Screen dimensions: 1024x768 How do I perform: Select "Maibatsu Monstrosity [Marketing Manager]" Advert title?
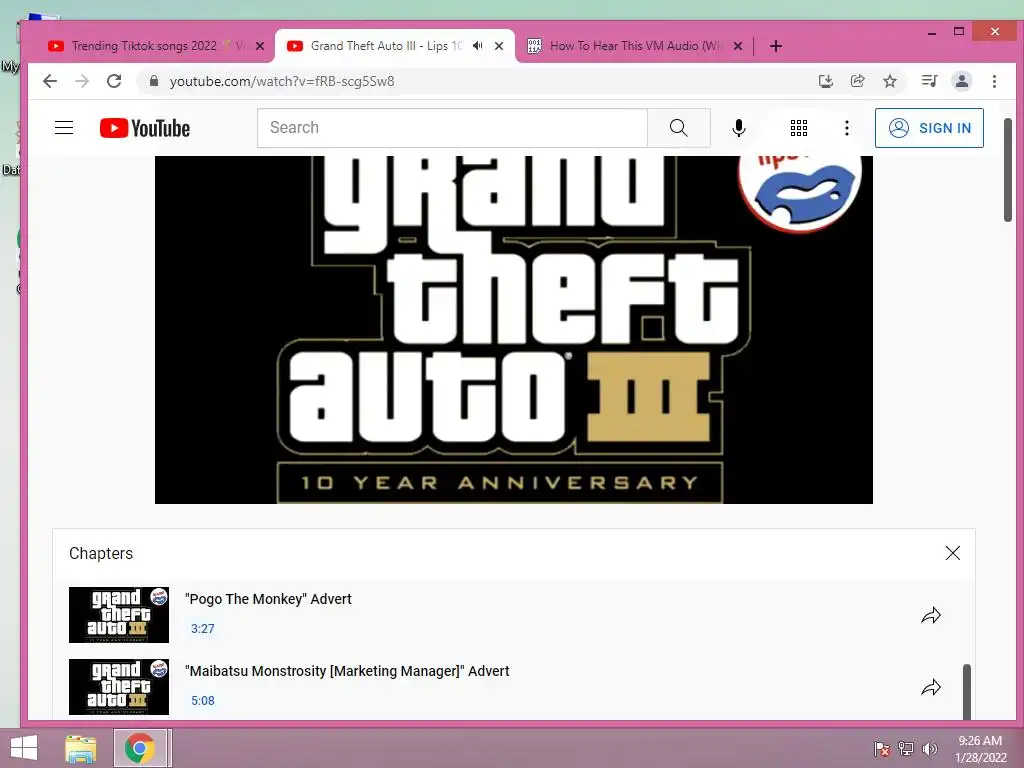click(x=347, y=671)
